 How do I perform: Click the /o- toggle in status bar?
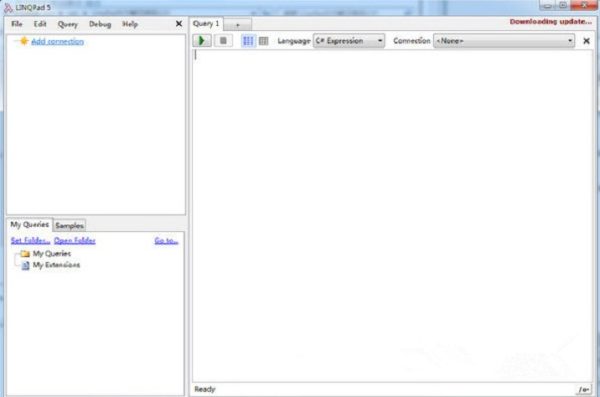pos(584,390)
